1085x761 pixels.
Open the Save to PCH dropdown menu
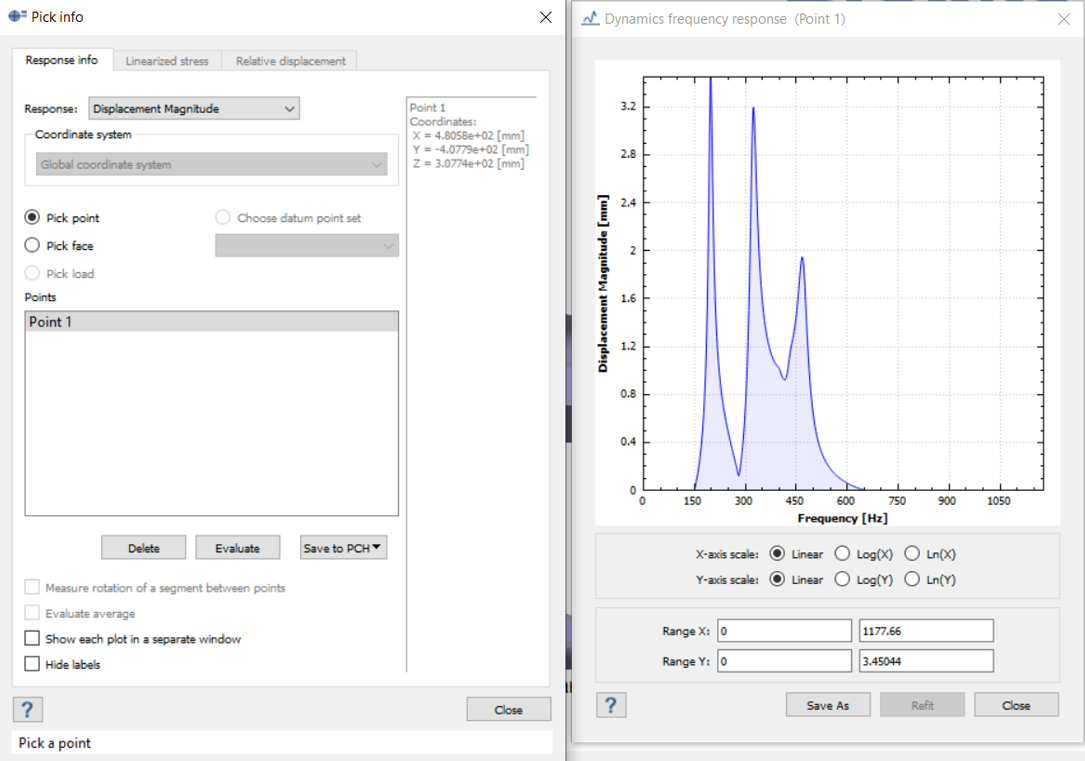343,547
